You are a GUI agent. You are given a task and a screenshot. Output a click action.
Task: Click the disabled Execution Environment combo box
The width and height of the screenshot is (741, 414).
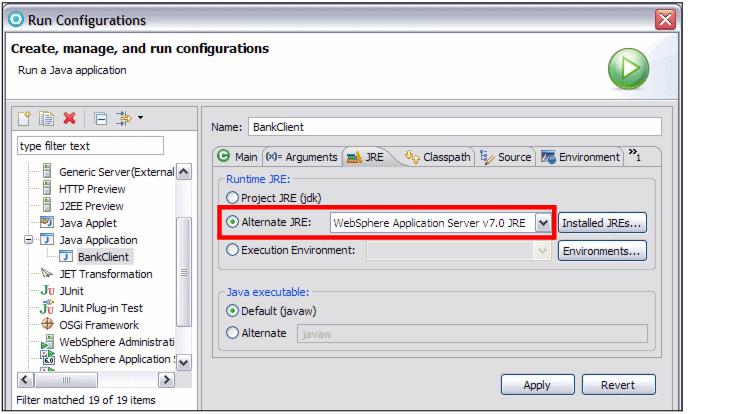(458, 250)
